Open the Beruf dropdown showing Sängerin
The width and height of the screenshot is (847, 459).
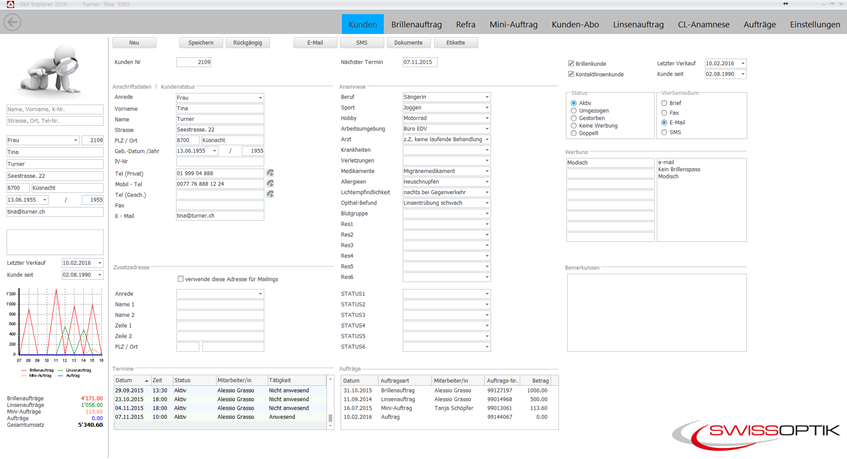pos(446,97)
